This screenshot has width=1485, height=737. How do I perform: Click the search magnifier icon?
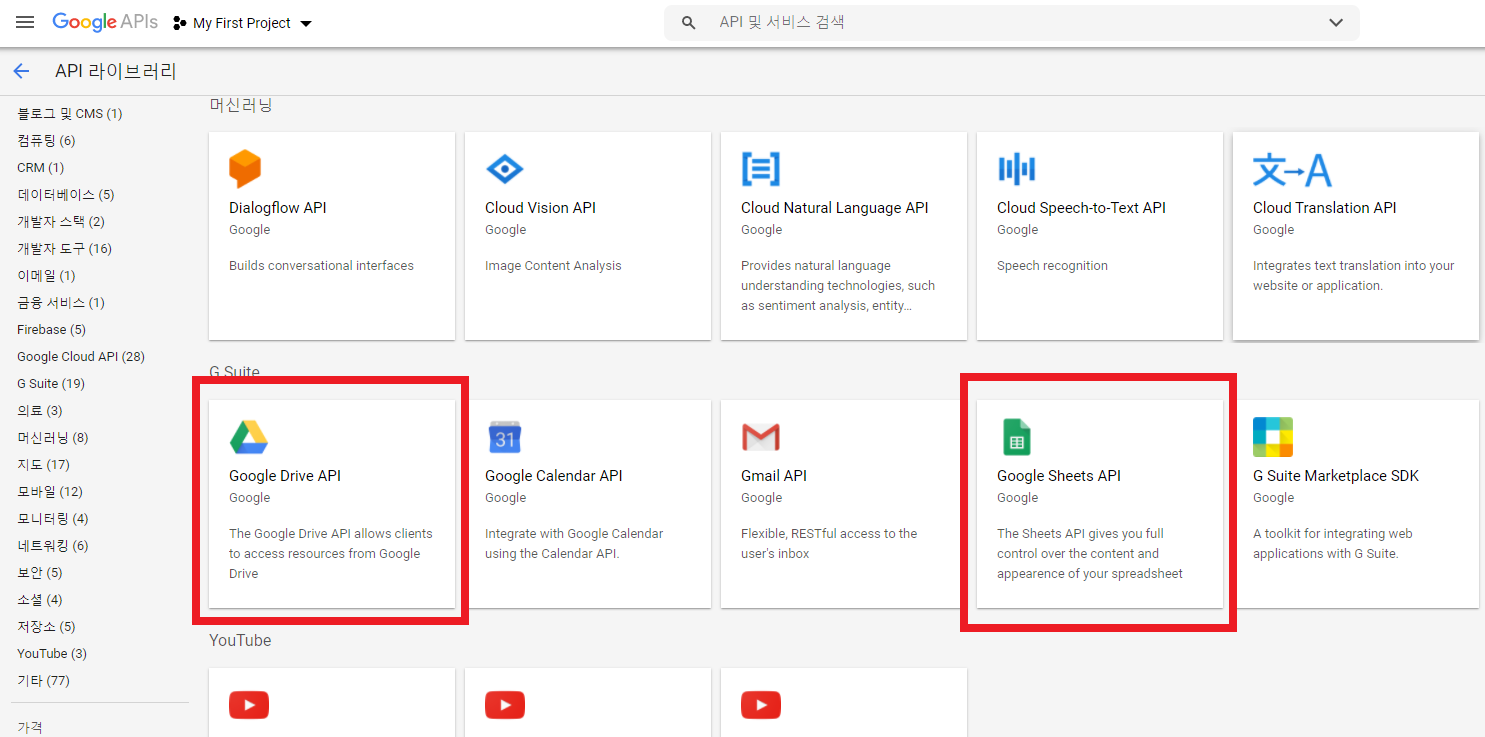(689, 22)
